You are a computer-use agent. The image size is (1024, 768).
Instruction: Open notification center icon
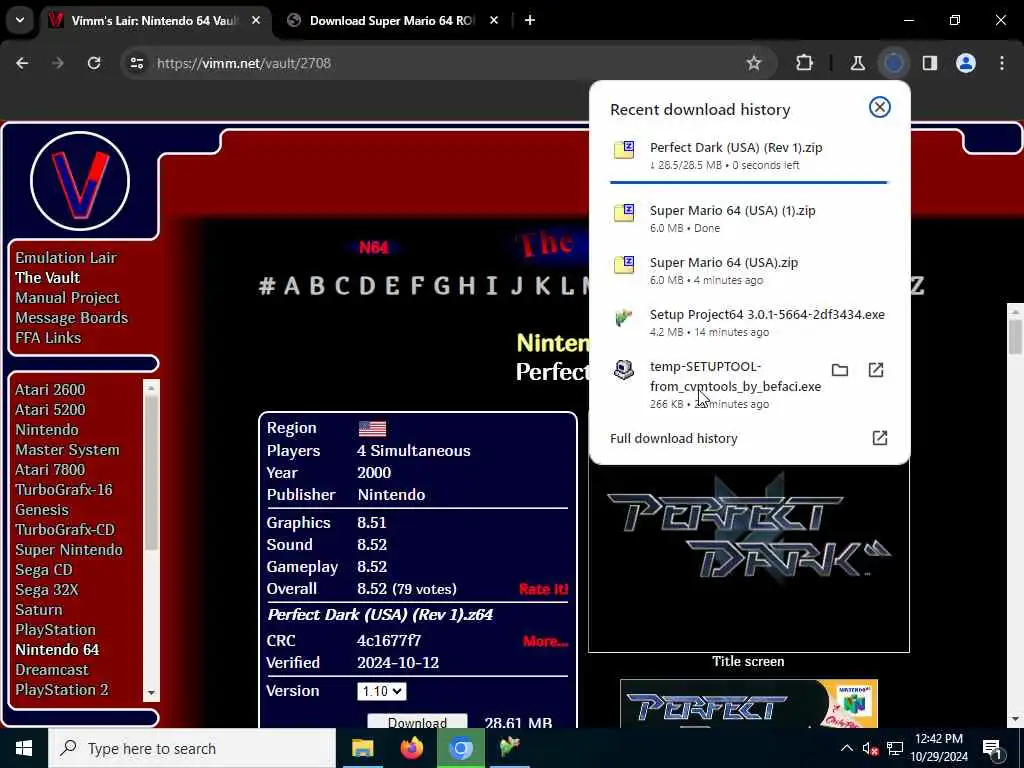pyautogui.click(x=992, y=749)
